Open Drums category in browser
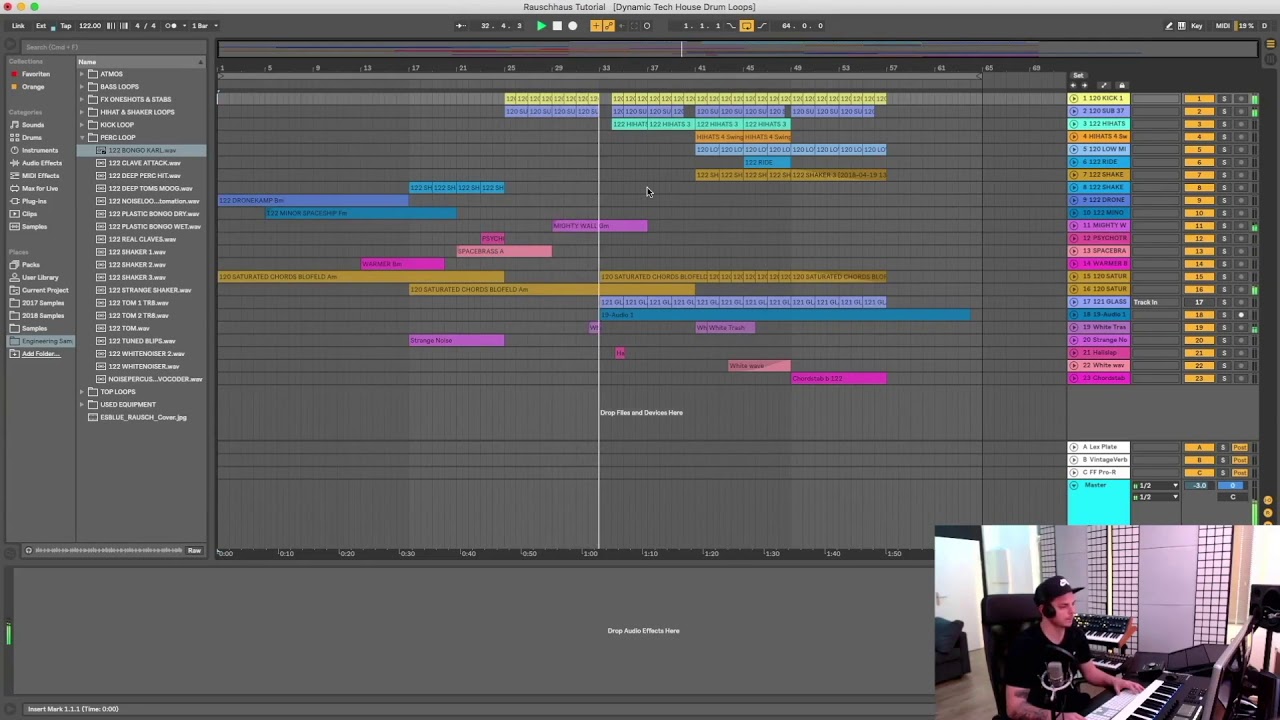 tap(32, 138)
